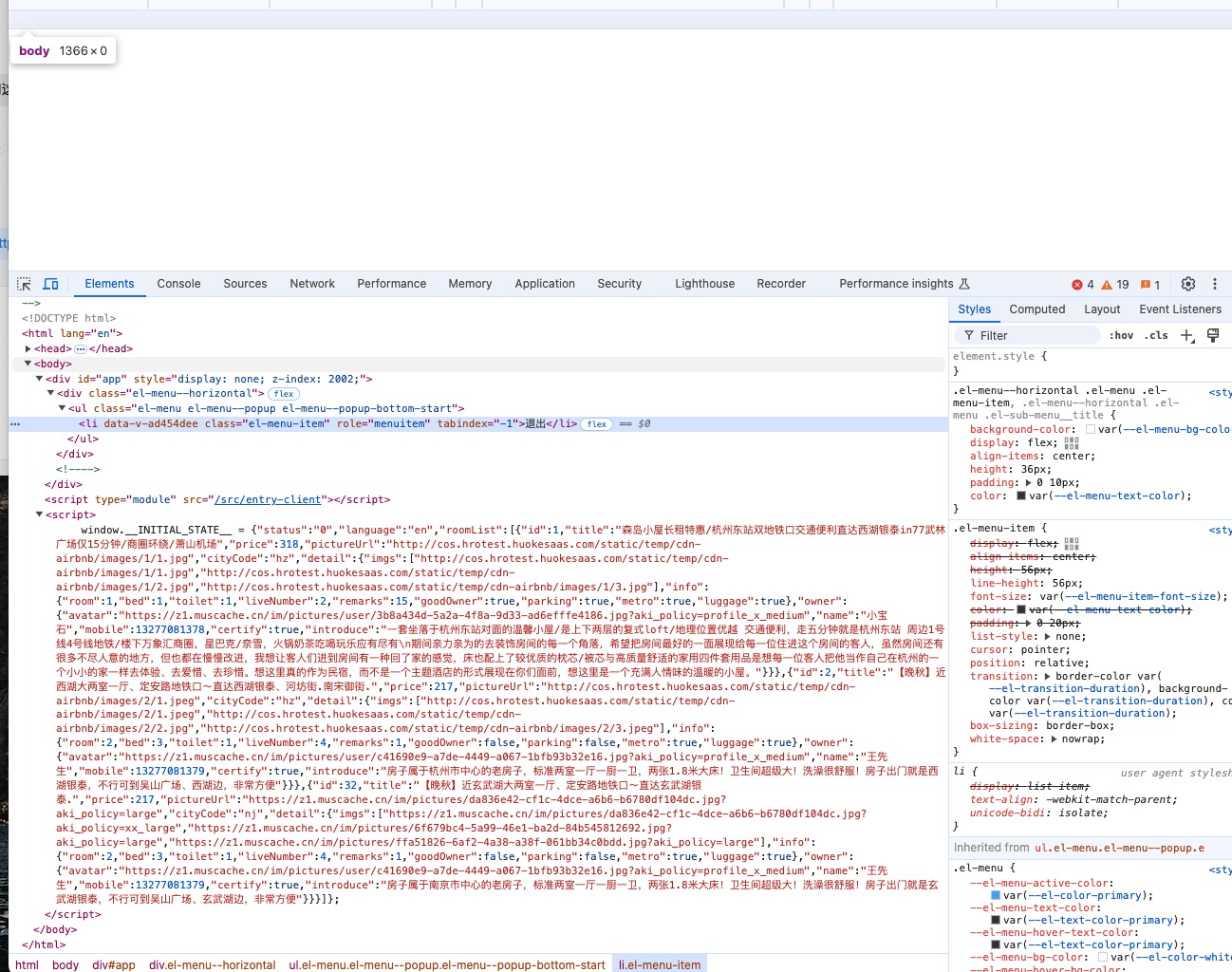This screenshot has height=972, width=1232.
Task: Switch to the Network tab
Action: click(312, 284)
